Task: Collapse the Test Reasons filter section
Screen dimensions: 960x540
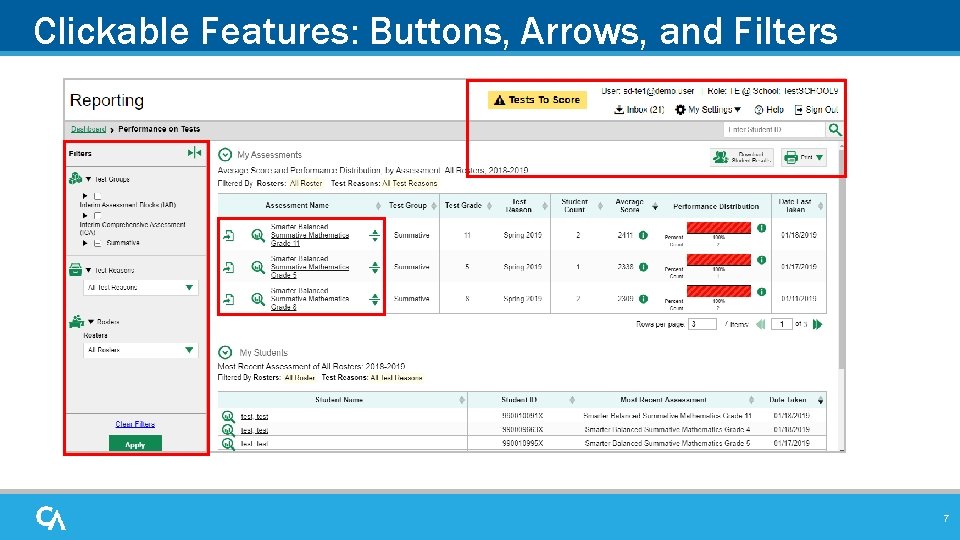Action: [x=89, y=270]
